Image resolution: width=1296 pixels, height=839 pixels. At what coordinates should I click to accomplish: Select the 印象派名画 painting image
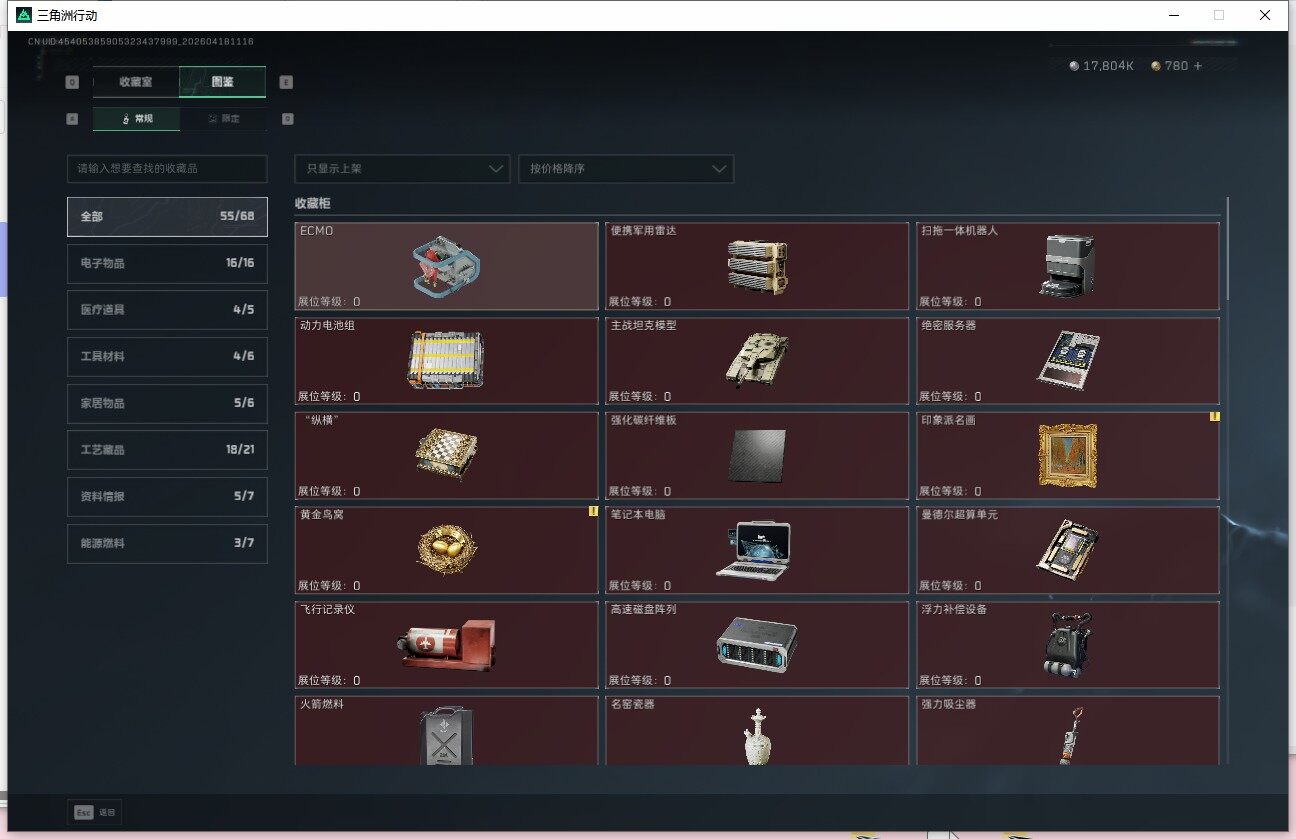pos(1068,456)
